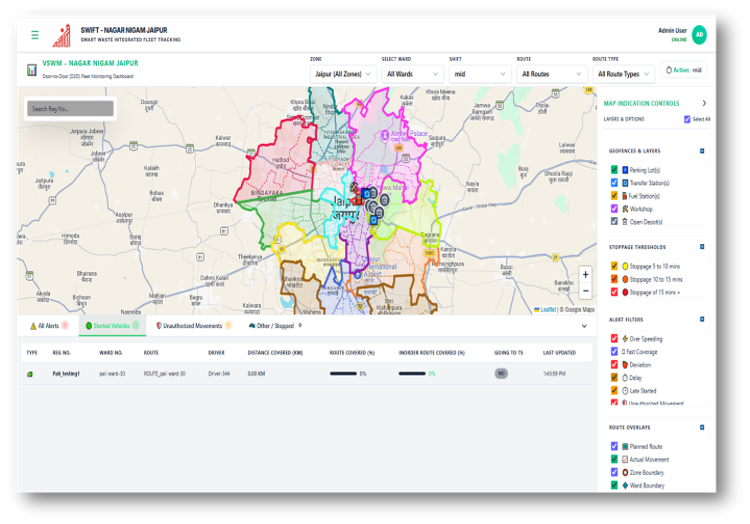Image resolution: width=750 pixels, height=524 pixels.
Task: Open the Route Type dropdown
Action: point(623,74)
